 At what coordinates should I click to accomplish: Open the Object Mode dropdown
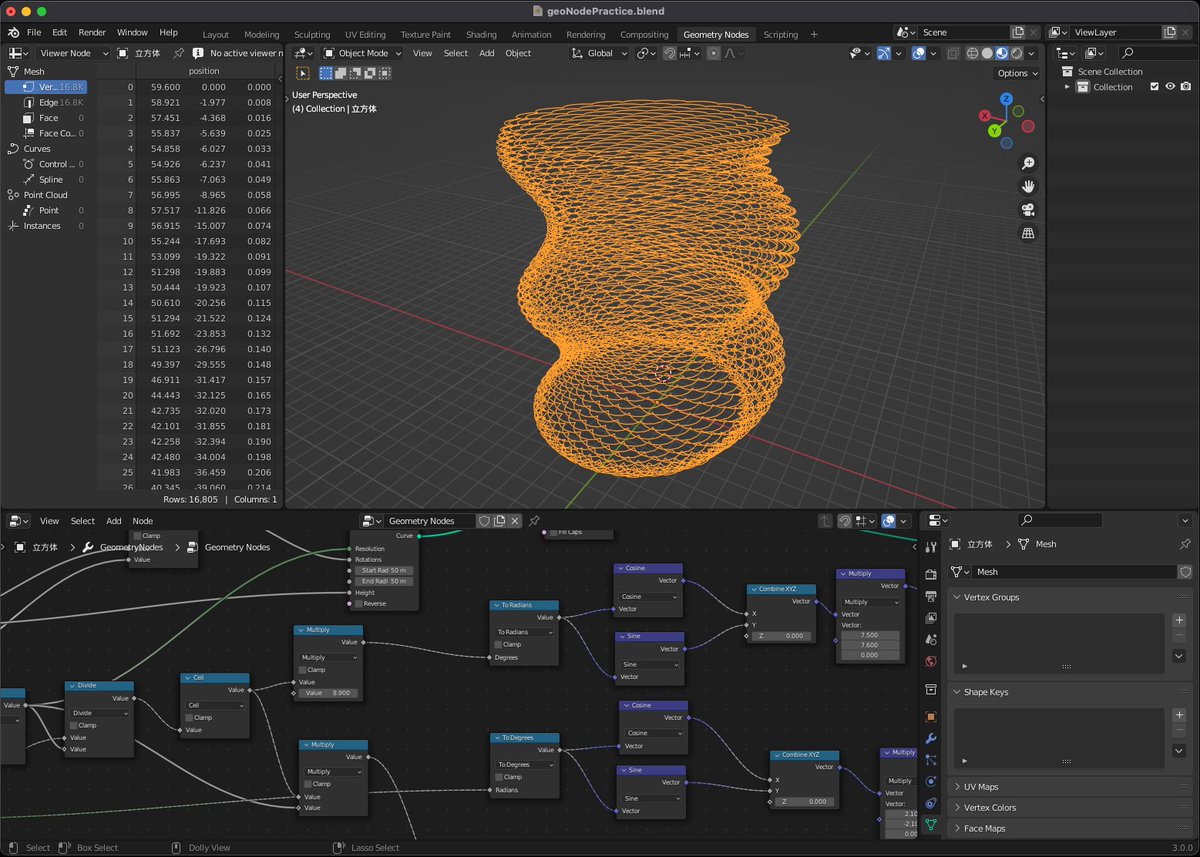click(x=361, y=53)
